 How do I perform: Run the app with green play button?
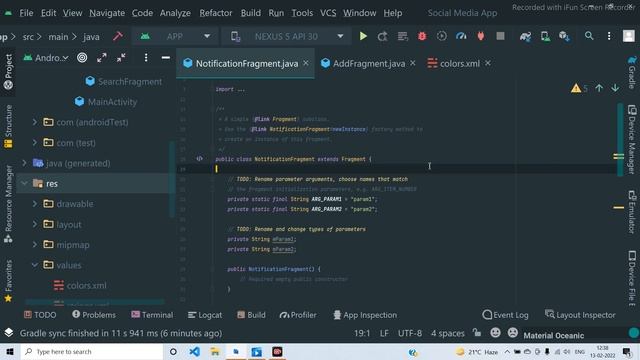click(x=363, y=36)
